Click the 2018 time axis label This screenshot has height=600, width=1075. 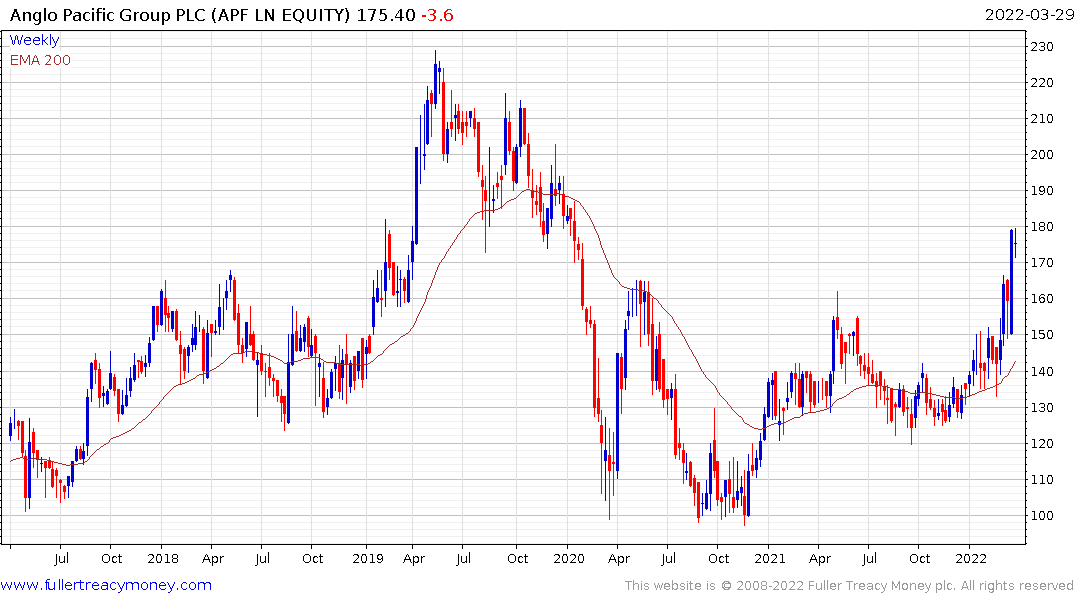[x=162, y=558]
